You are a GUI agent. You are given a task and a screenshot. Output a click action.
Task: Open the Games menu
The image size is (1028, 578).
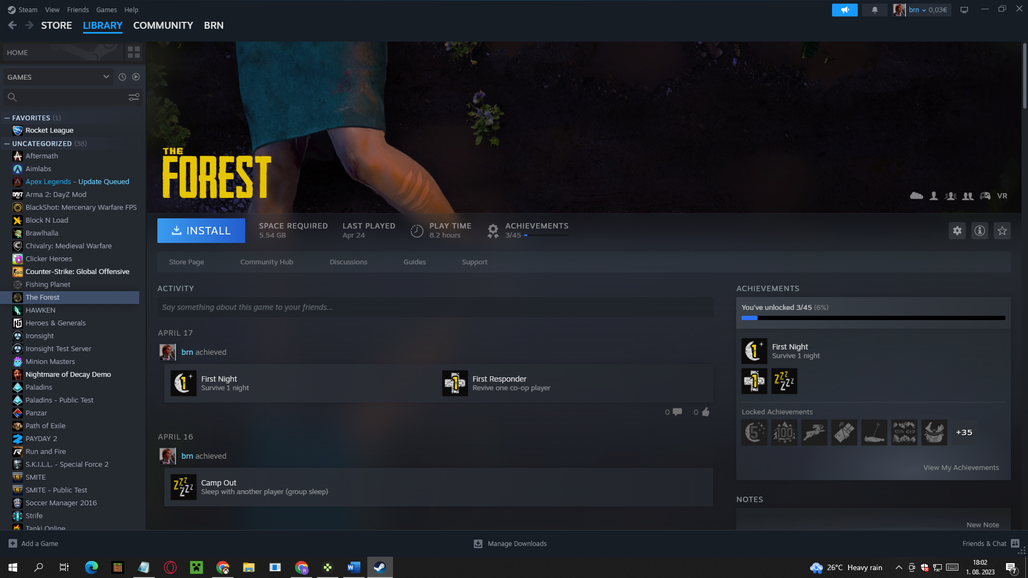coord(106,10)
